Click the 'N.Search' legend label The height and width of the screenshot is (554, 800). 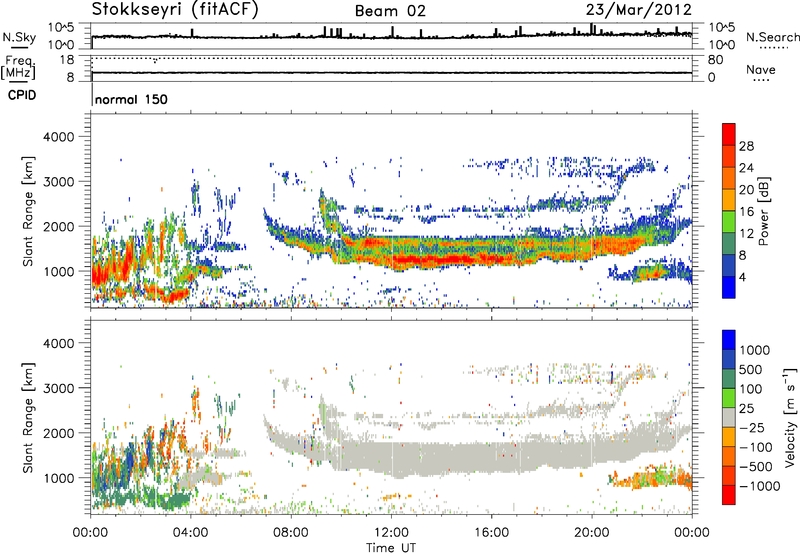773,37
